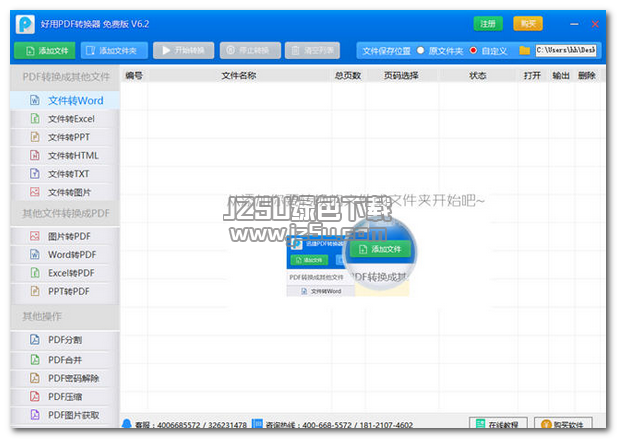The width and height of the screenshot is (617, 439).
Task: Click the PDF图片获取 icon
Action: 35,415
